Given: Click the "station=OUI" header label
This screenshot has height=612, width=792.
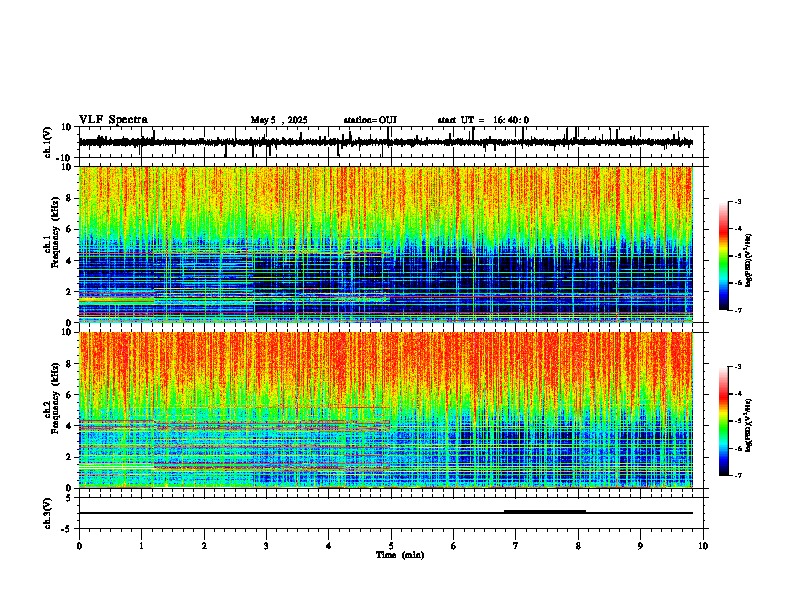Looking at the screenshot, I should coord(370,120).
